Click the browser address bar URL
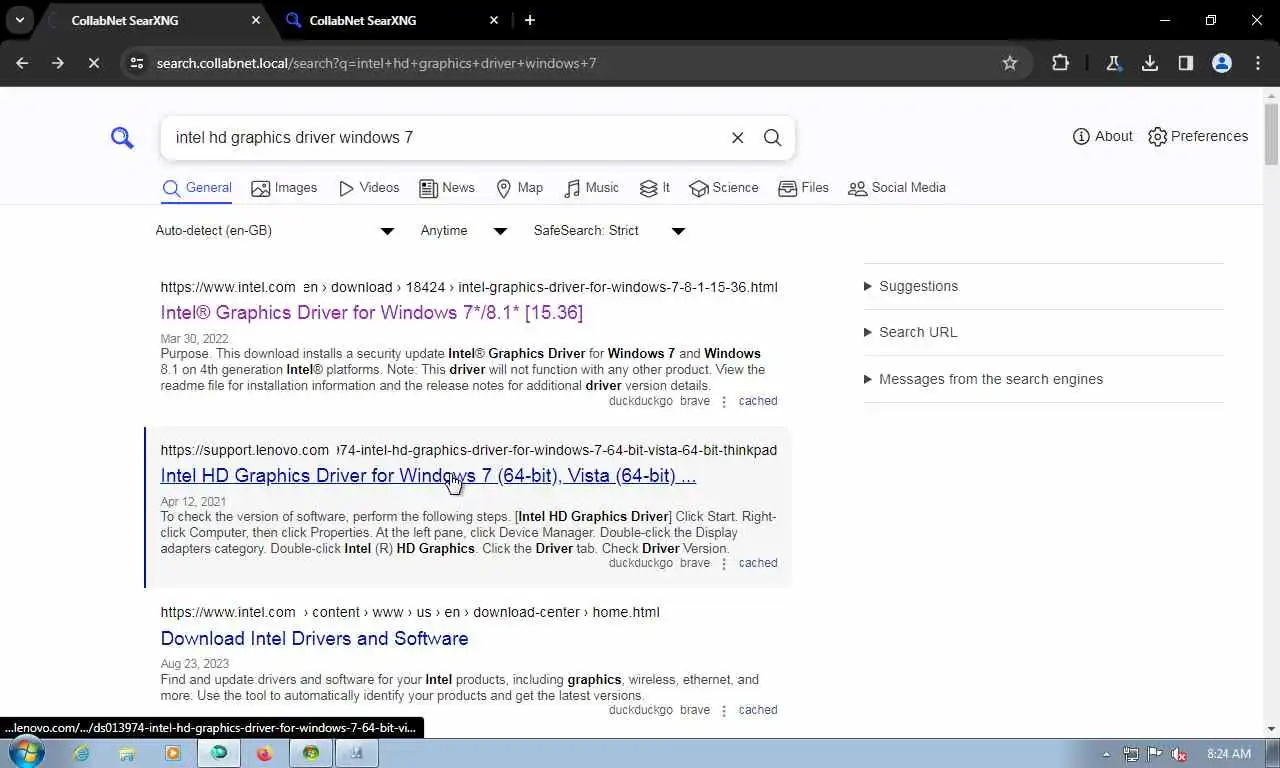The height and width of the screenshot is (768, 1280). coord(376,63)
